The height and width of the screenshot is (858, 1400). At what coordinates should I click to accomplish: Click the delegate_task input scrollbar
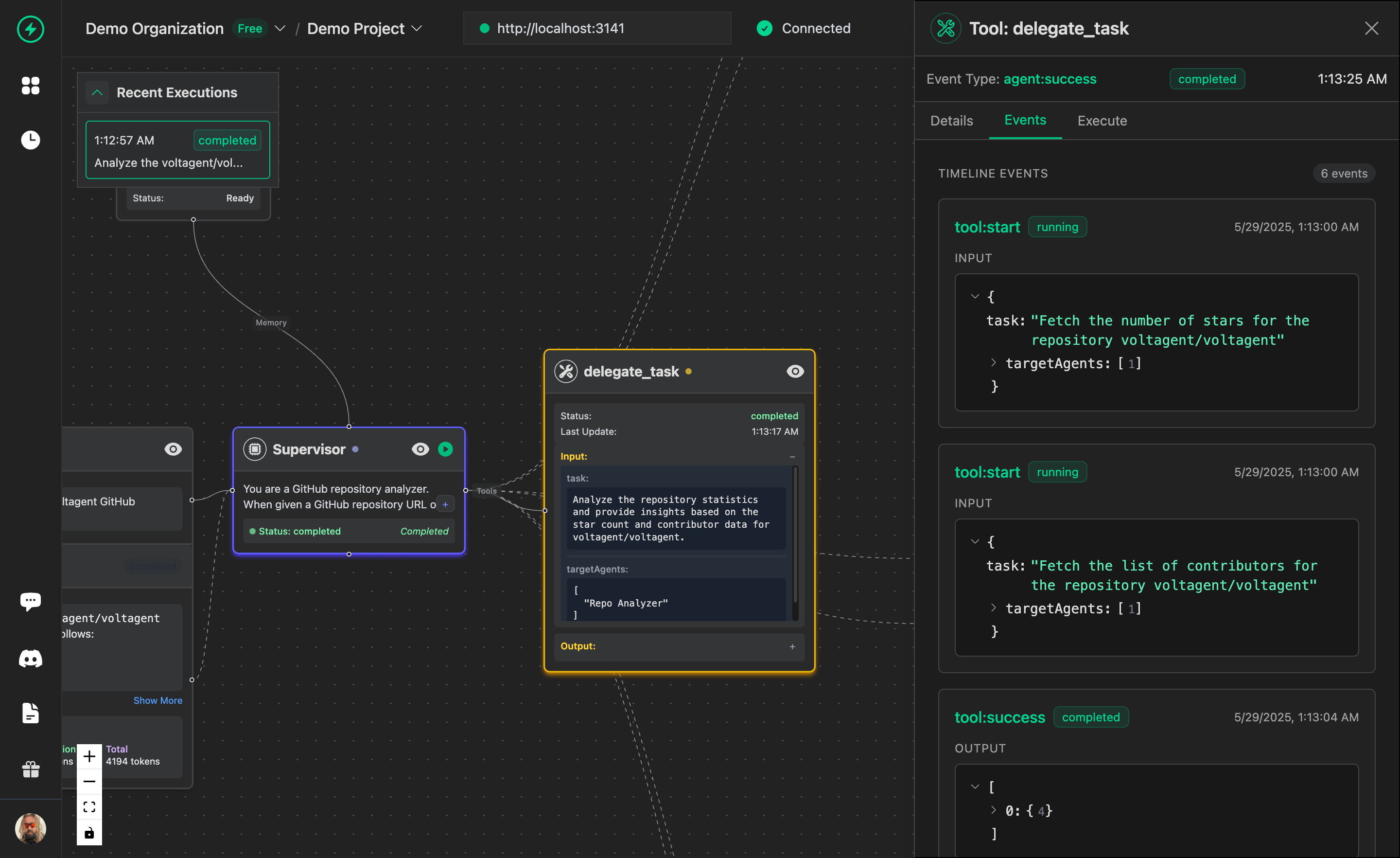[x=795, y=535]
